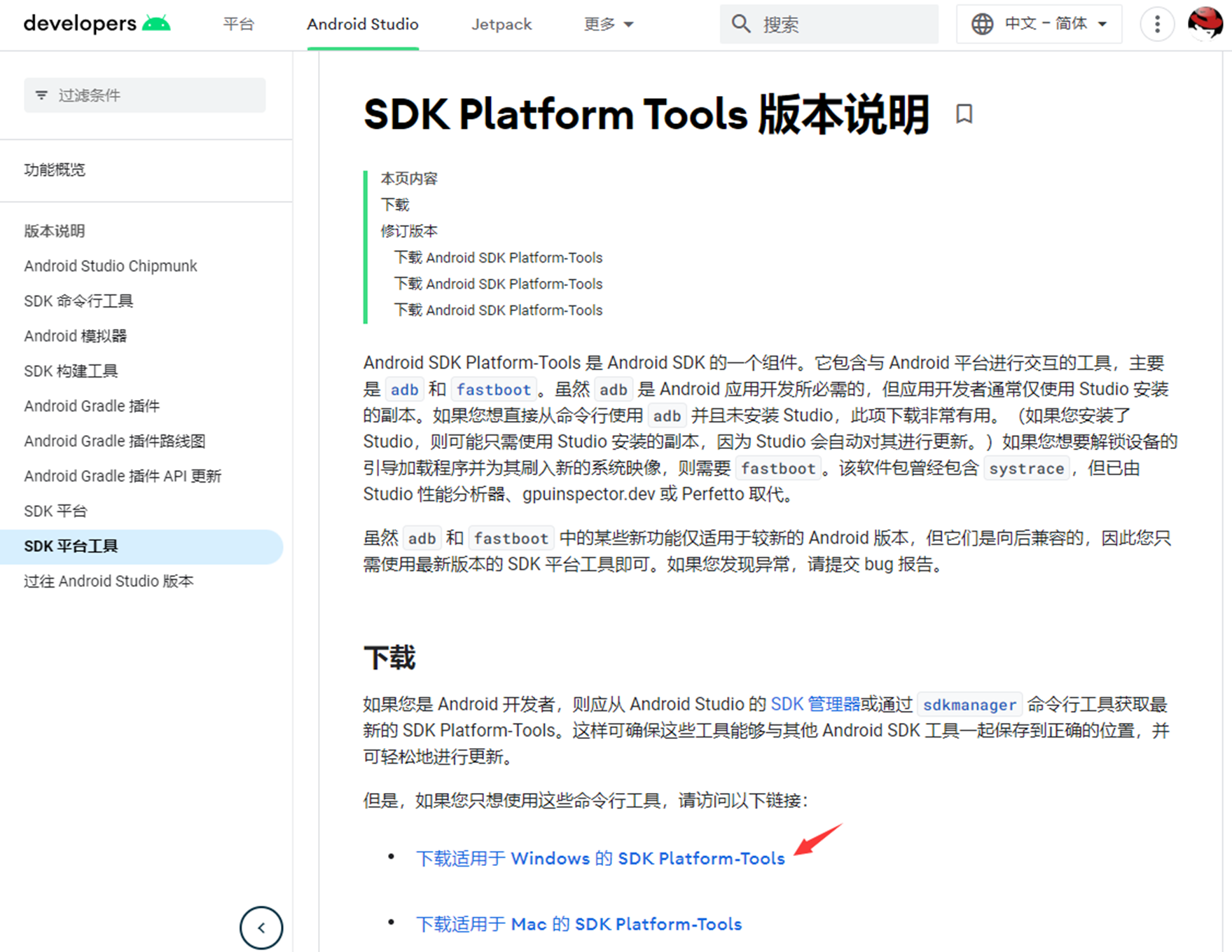Image resolution: width=1232 pixels, height=952 pixels.
Task: Open the Jetpack tab
Action: pyautogui.click(x=501, y=25)
